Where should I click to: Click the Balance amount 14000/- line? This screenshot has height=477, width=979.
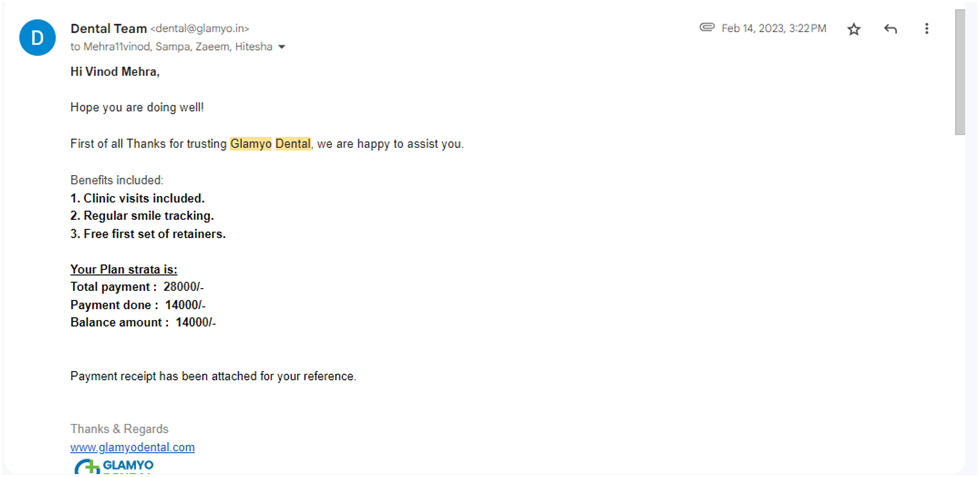(143, 323)
